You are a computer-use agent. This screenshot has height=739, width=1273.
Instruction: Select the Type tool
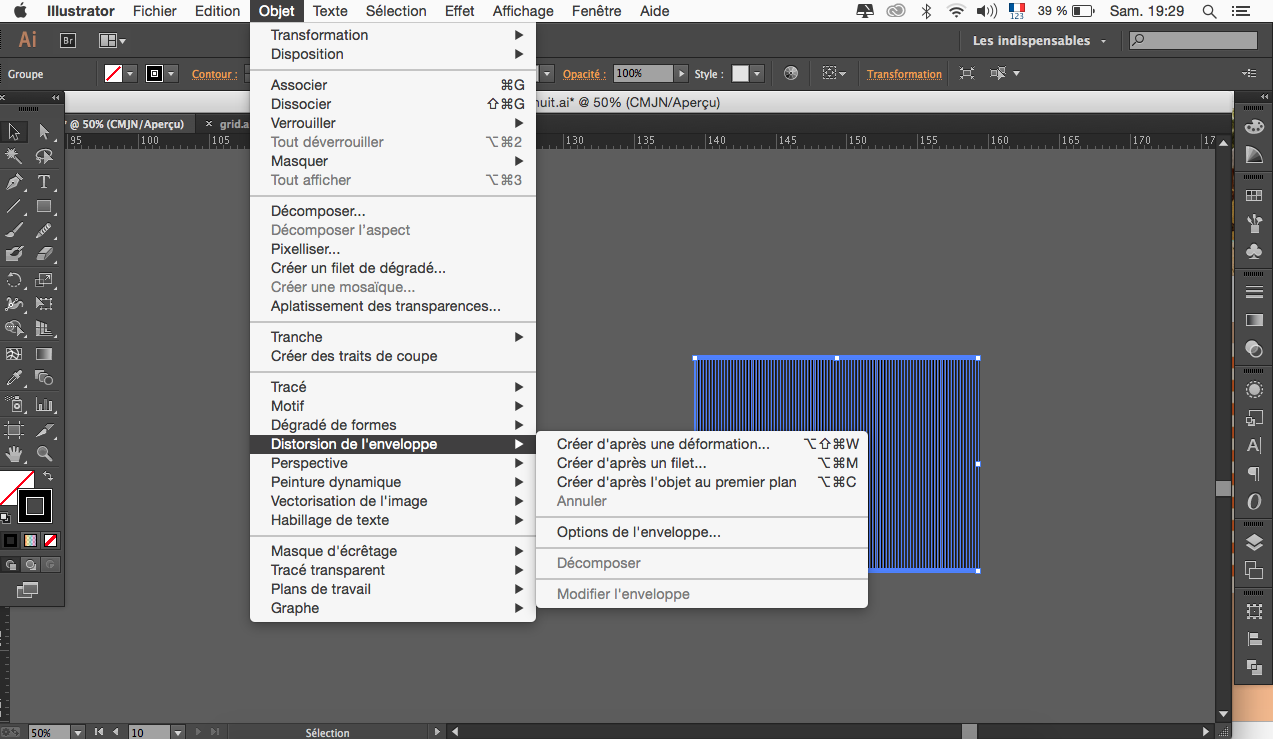point(44,182)
